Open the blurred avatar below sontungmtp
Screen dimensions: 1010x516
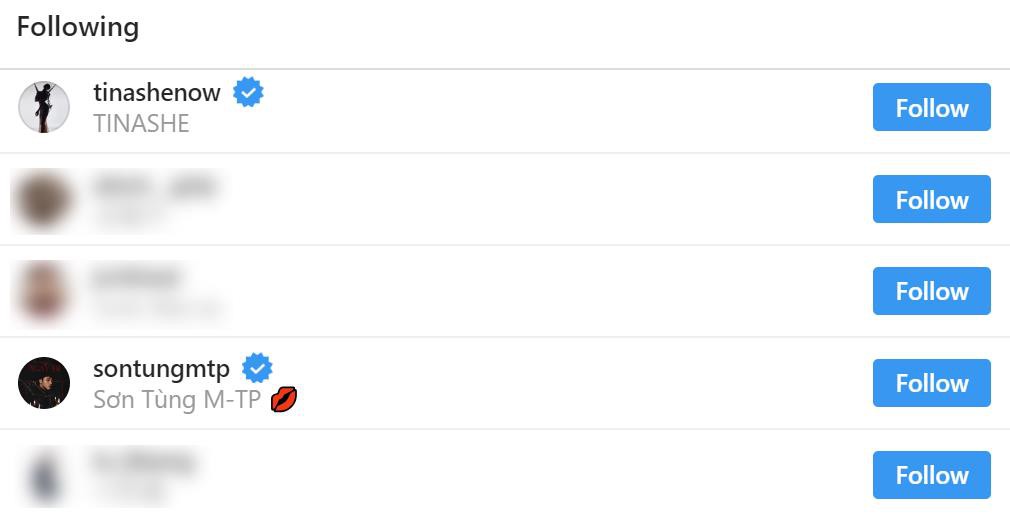click(x=44, y=477)
